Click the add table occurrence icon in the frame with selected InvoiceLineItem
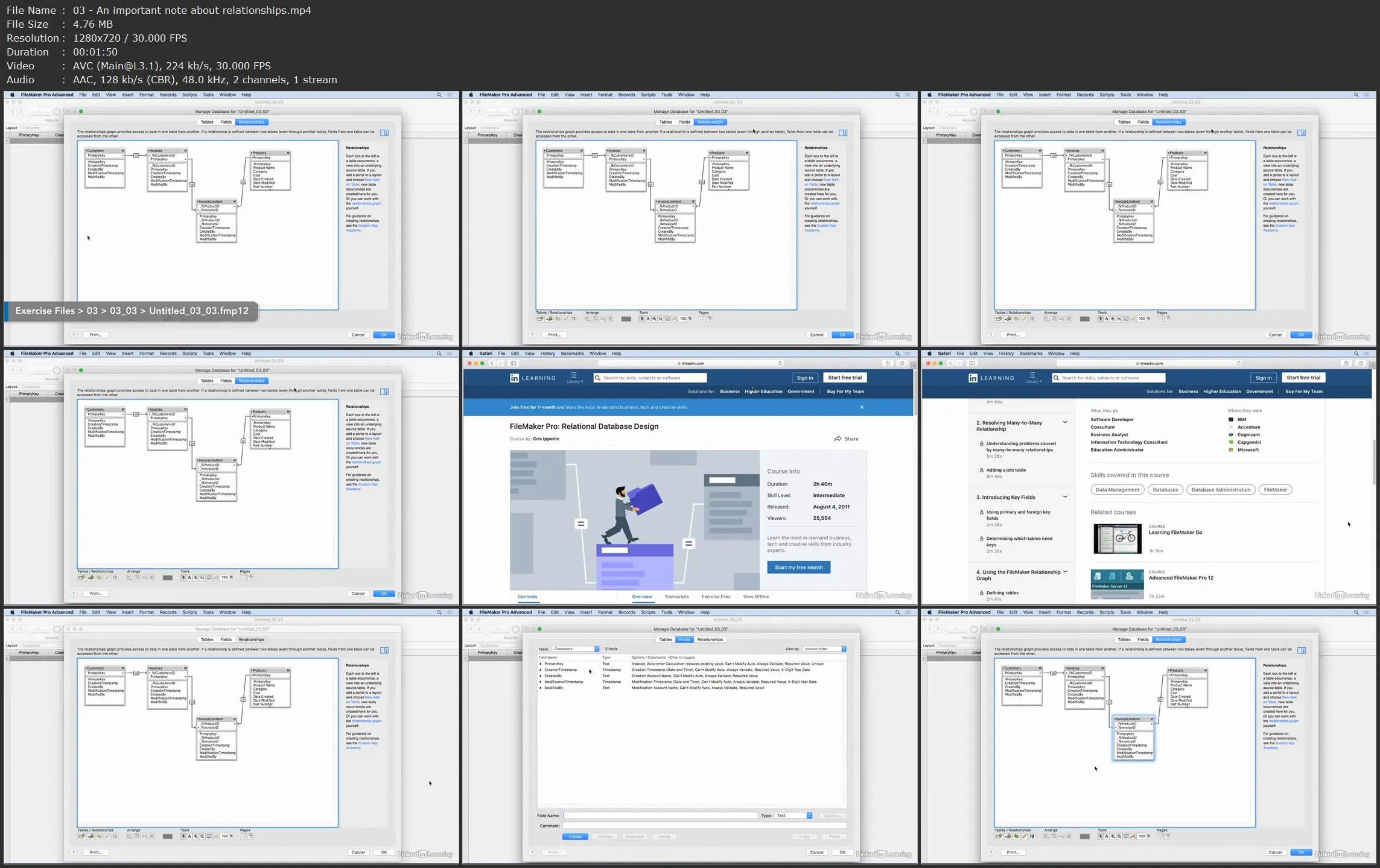The image size is (1380, 868). (x=999, y=836)
